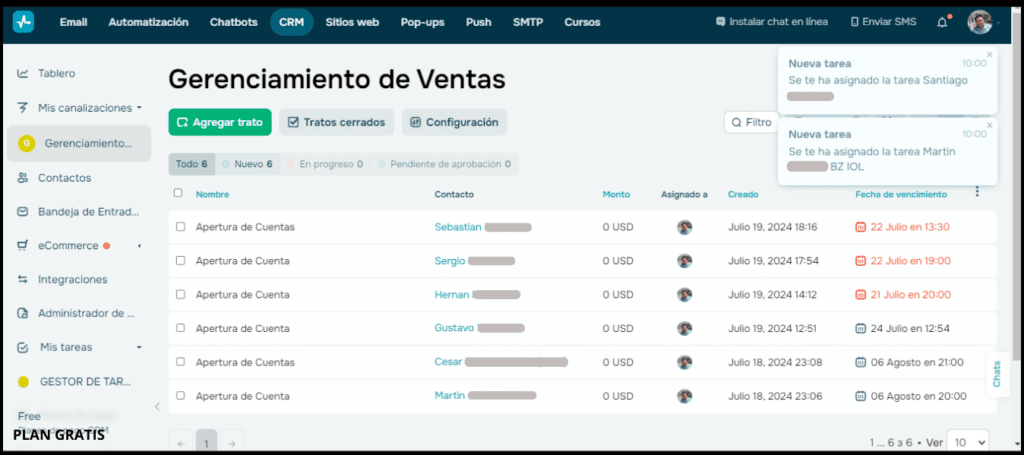Open the Tablero dashboard icon in sidebar
The image size is (1024, 455).
click(22, 74)
